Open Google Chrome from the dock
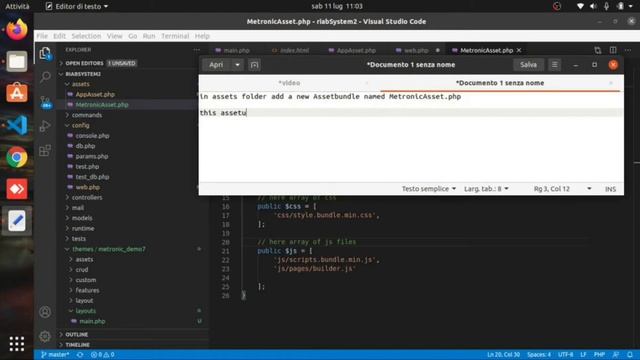This screenshot has width=640, height=360. [x=17, y=157]
